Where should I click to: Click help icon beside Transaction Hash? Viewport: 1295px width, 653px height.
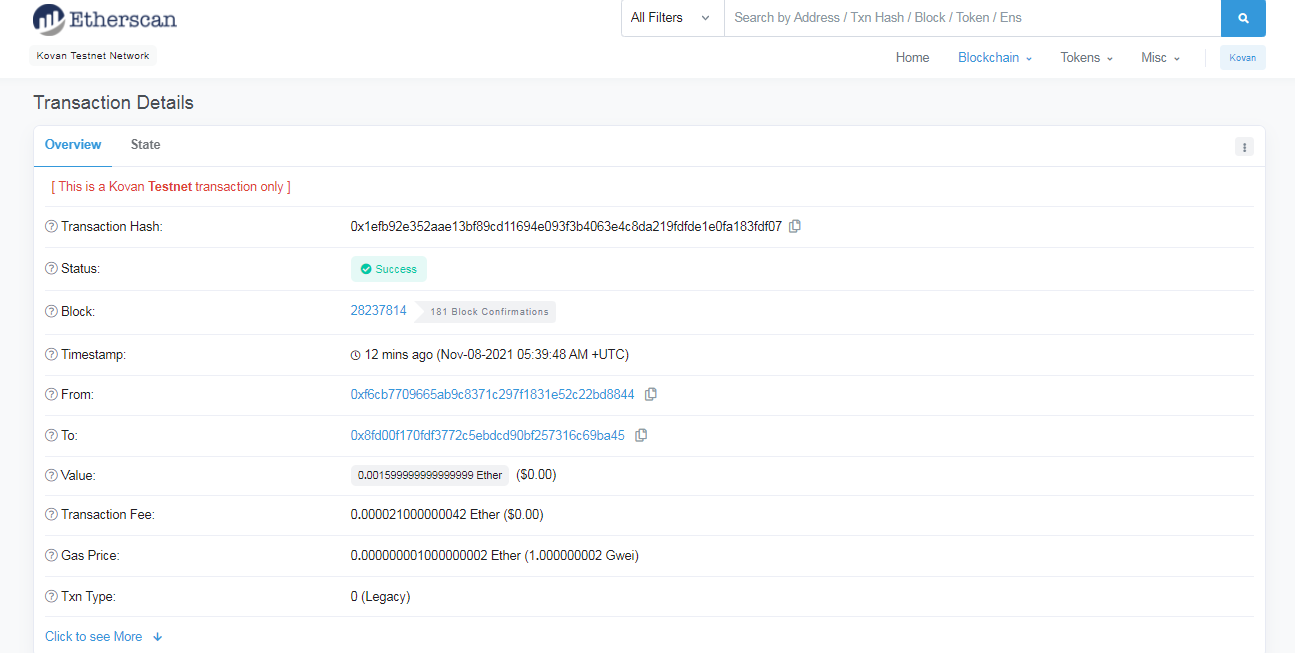pyautogui.click(x=51, y=227)
